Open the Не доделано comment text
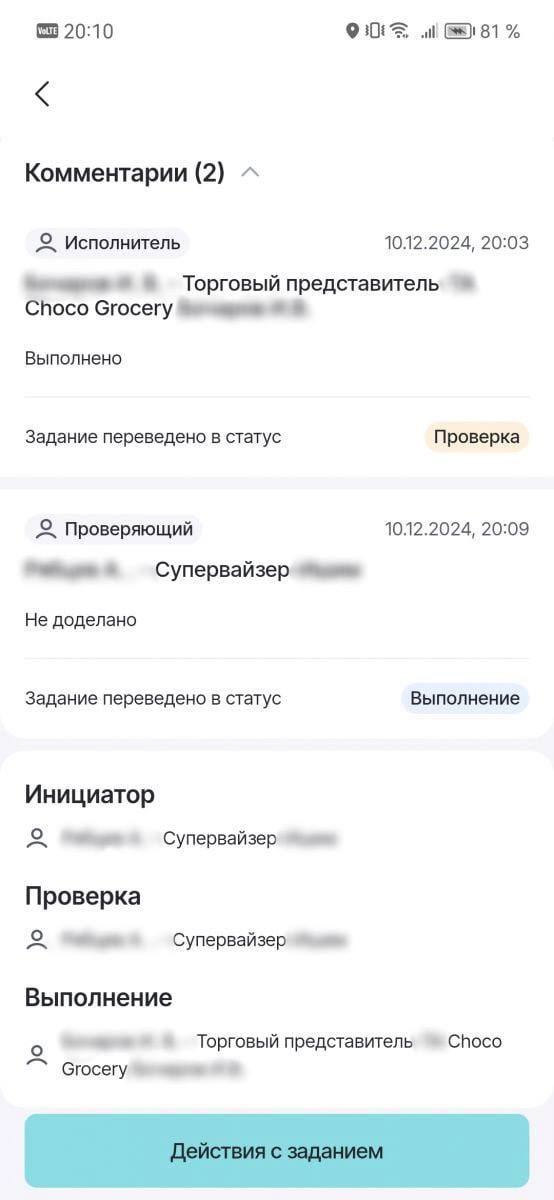This screenshot has height=1200, width=554. tap(81, 620)
